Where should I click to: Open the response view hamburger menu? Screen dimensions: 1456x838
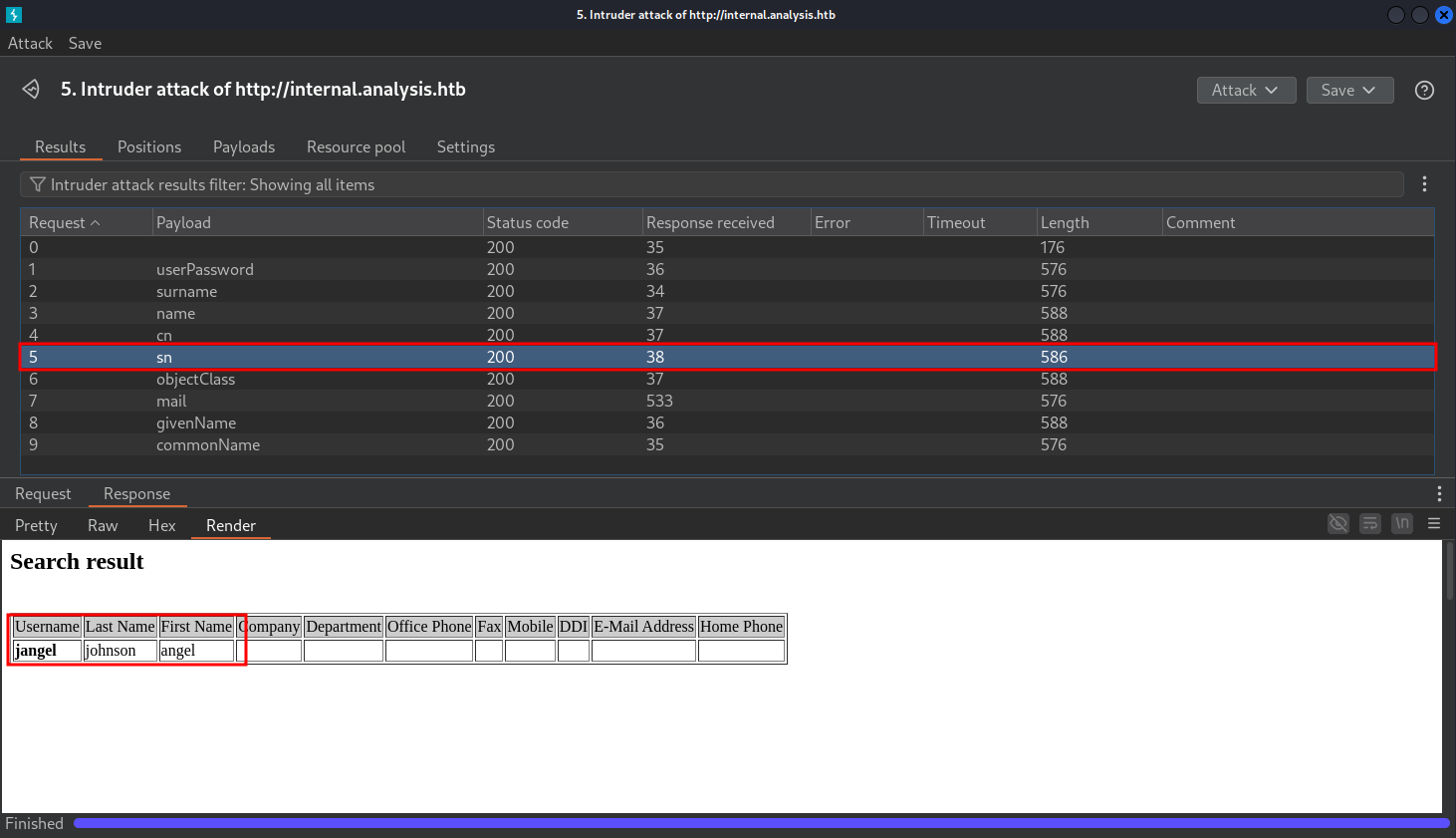pyautogui.click(x=1434, y=523)
